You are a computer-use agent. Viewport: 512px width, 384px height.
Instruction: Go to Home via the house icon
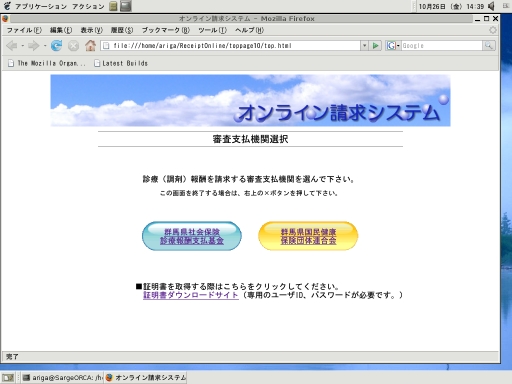pyautogui.click(x=90, y=45)
